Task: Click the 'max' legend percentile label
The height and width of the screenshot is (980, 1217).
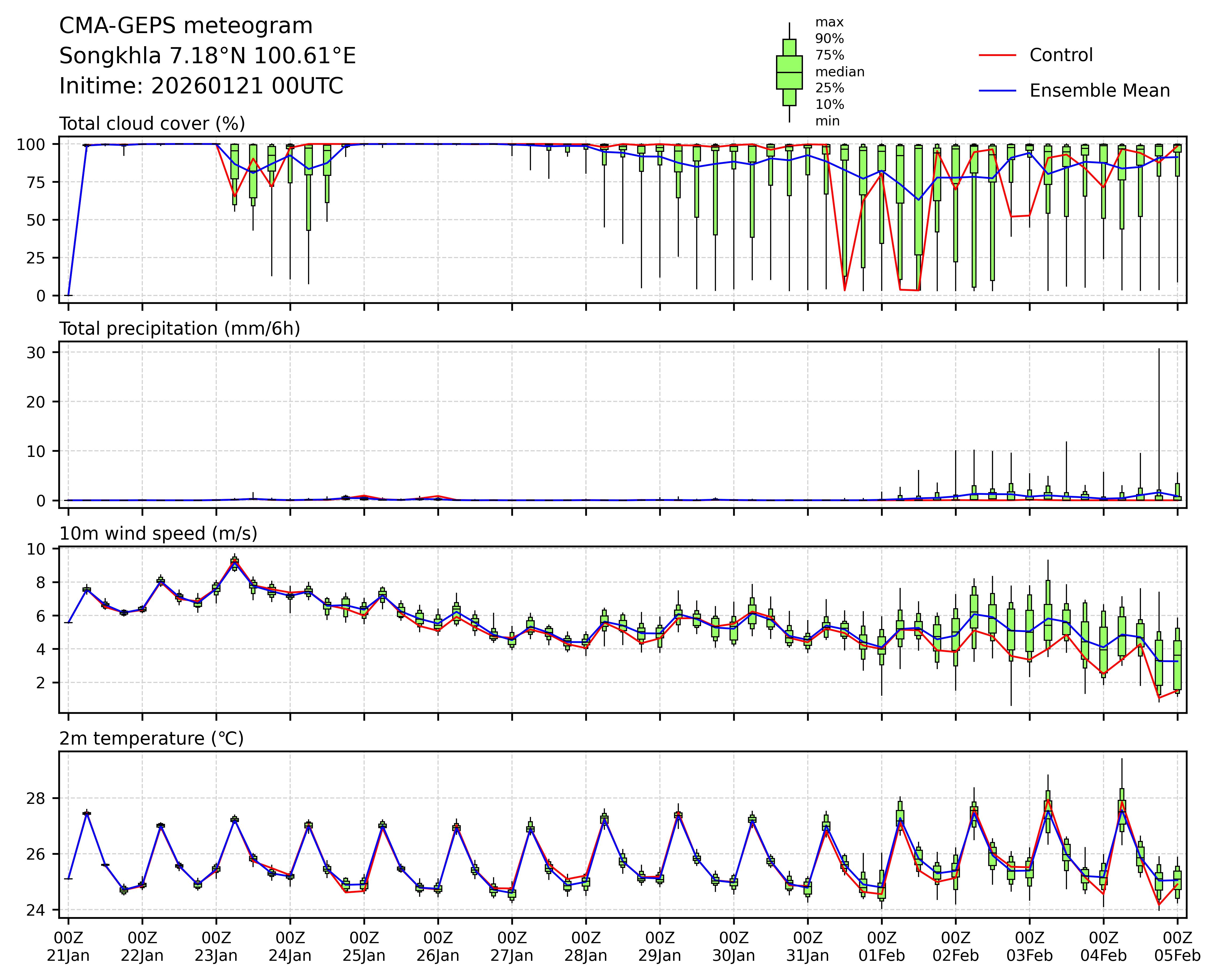Action: (x=829, y=23)
